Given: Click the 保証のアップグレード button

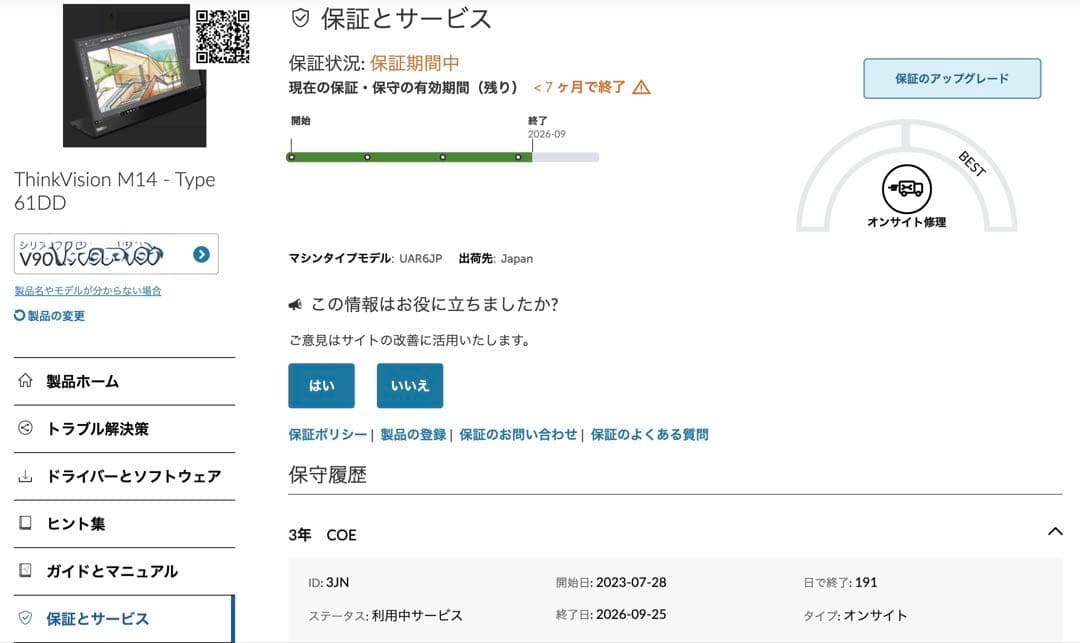Looking at the screenshot, I should pyautogui.click(x=952, y=78).
